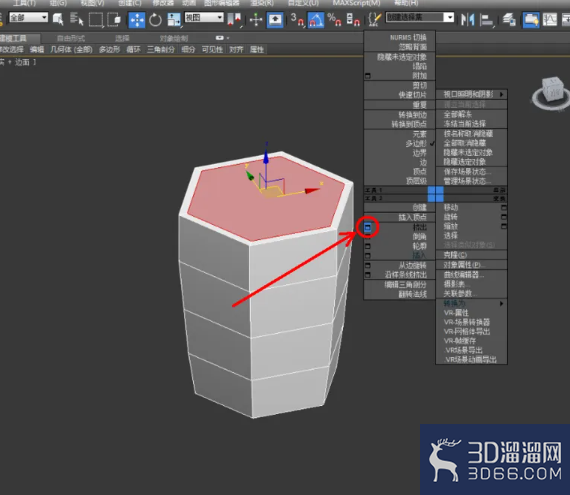The image size is (570, 495).
Task: Open the Layer Manager icon
Action: tap(509, 20)
